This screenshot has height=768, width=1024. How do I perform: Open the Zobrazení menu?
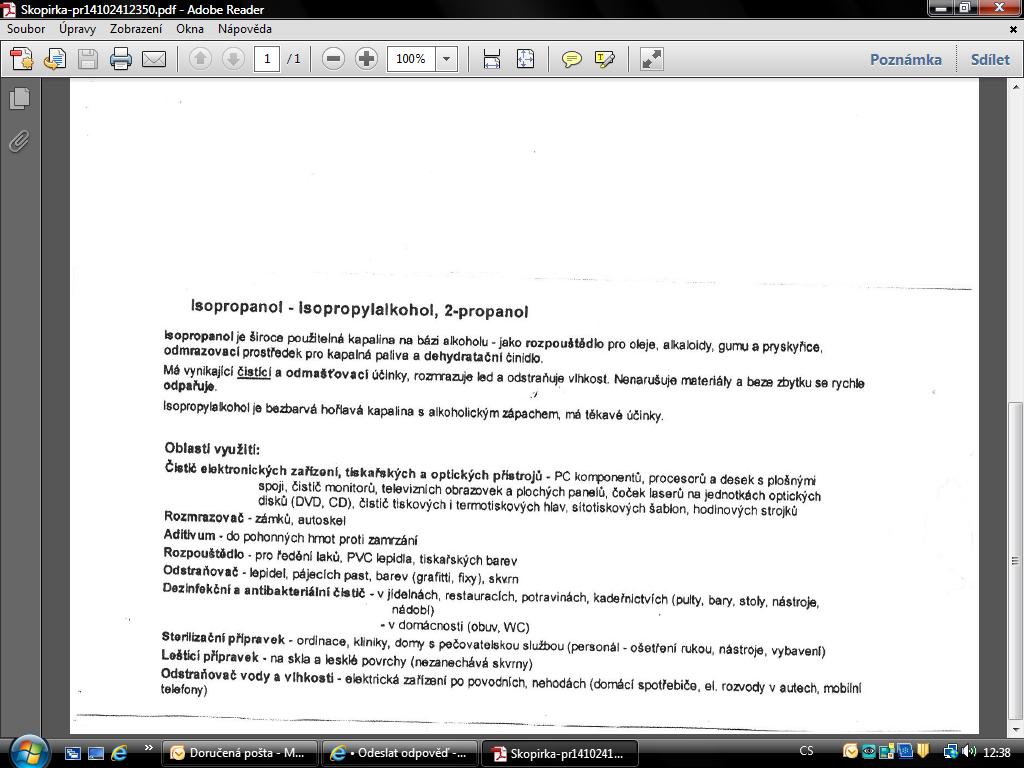[x=136, y=29]
